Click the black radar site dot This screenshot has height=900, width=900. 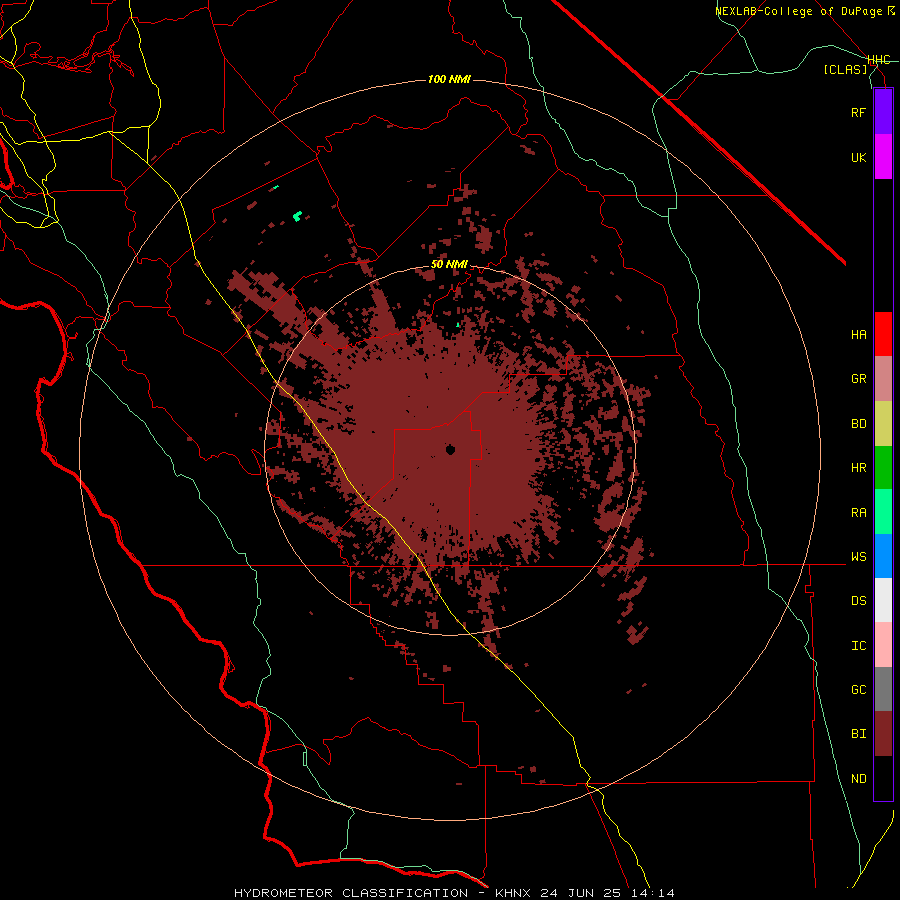pyautogui.click(x=451, y=450)
